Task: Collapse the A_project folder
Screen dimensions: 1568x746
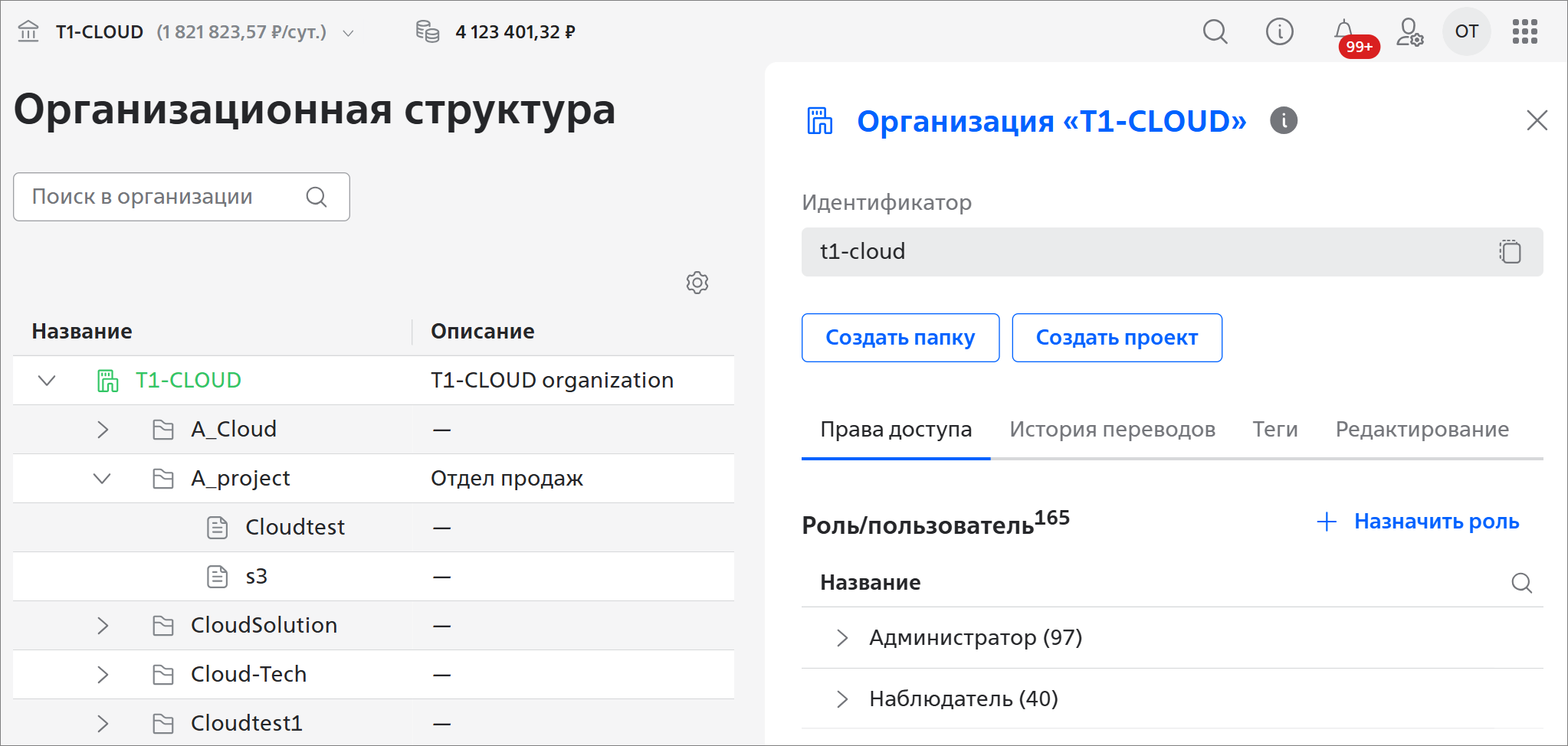Action: (x=102, y=479)
